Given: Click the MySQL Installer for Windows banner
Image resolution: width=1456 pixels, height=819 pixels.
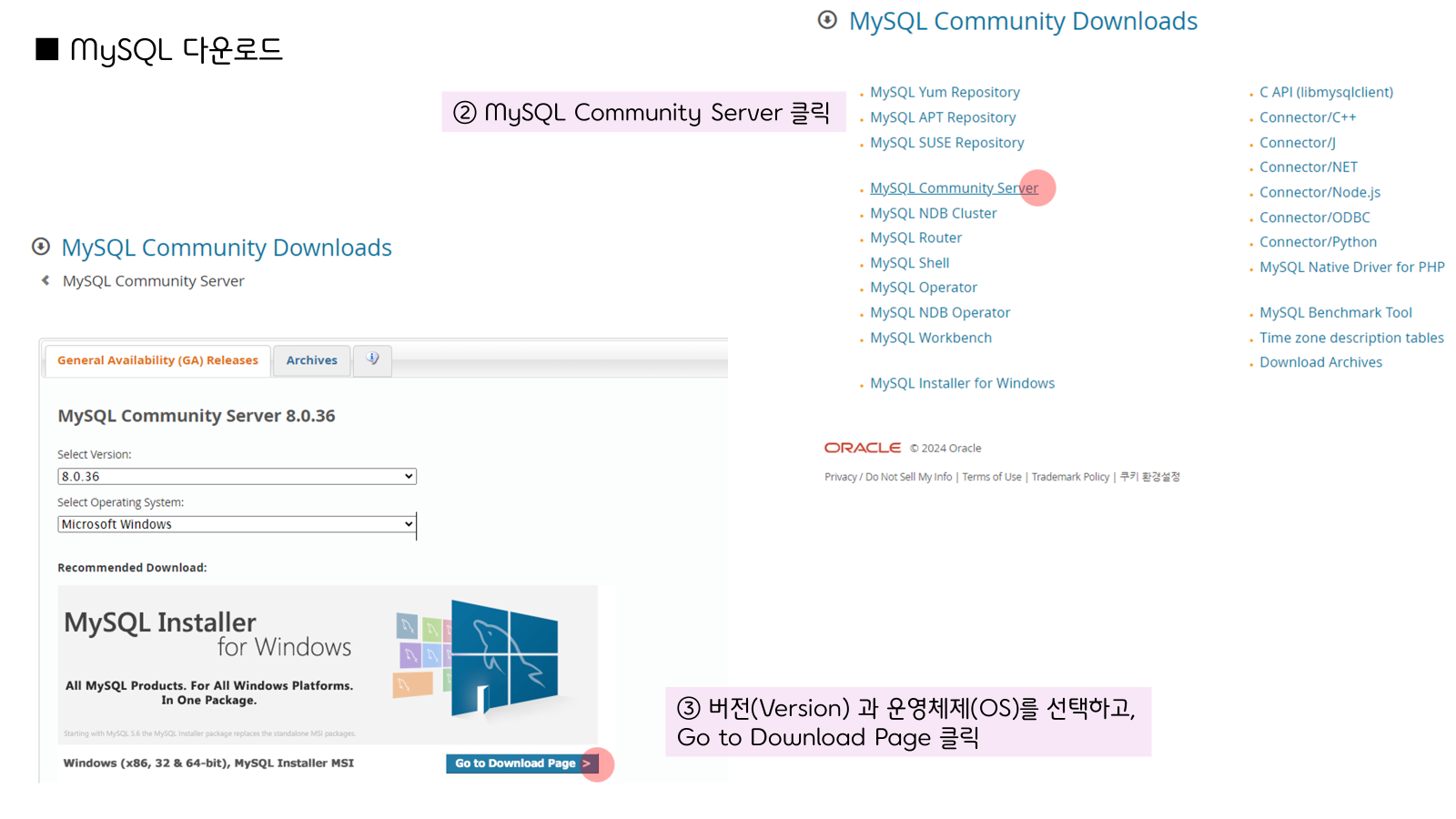Looking at the screenshot, I should pos(328,664).
